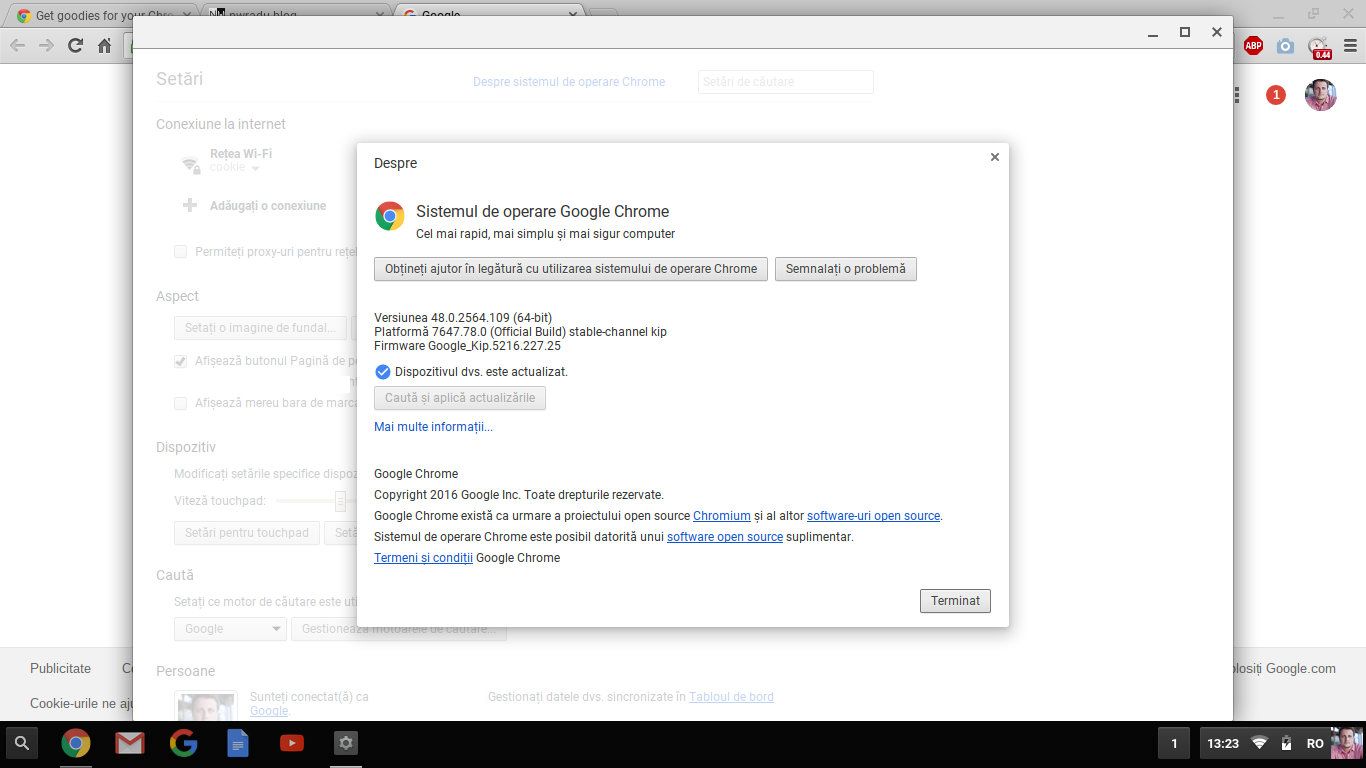
Task: Open the launcher search icon in shelf
Action: click(x=21, y=743)
